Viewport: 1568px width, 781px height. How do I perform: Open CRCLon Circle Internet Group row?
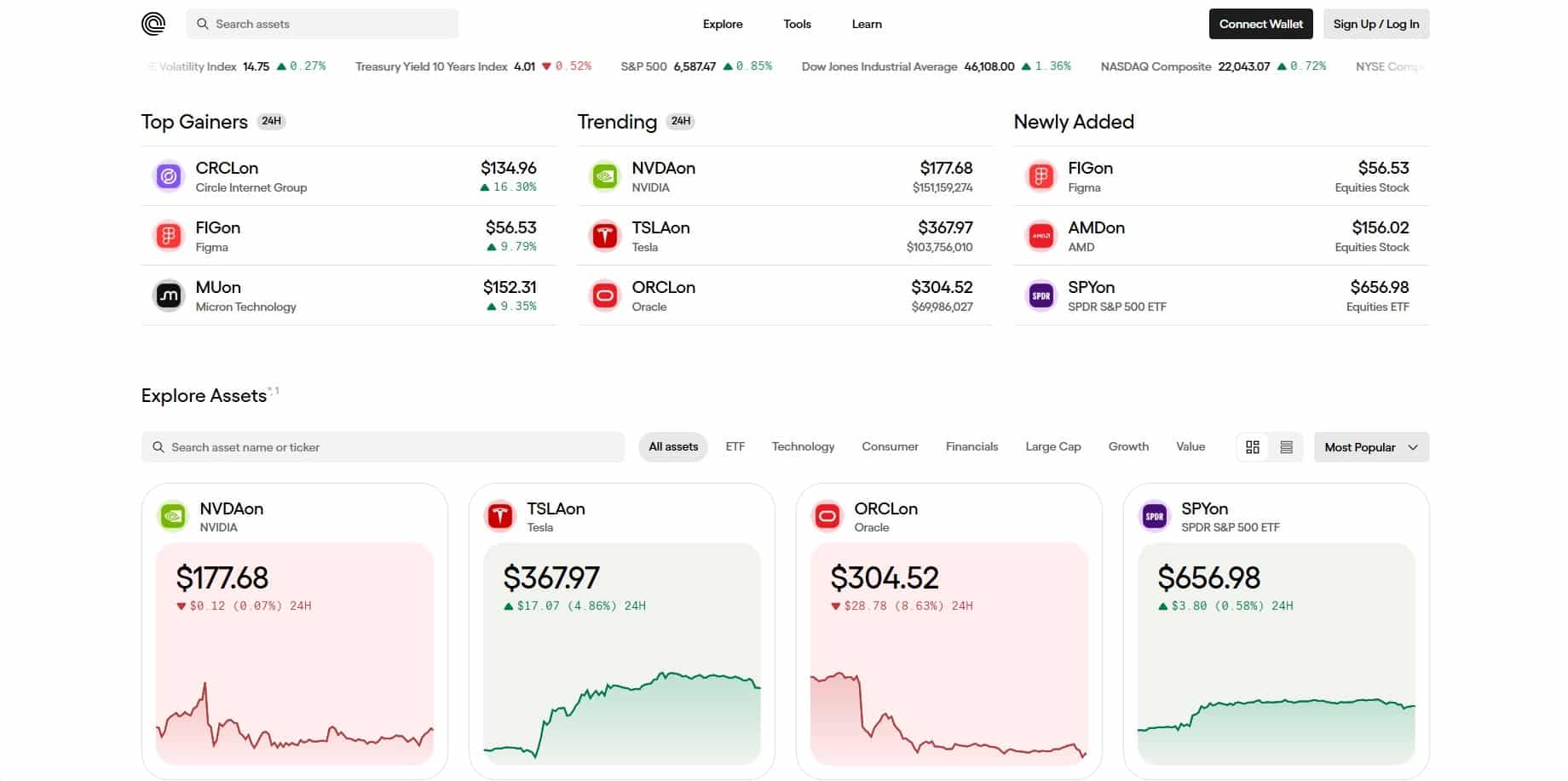(349, 176)
